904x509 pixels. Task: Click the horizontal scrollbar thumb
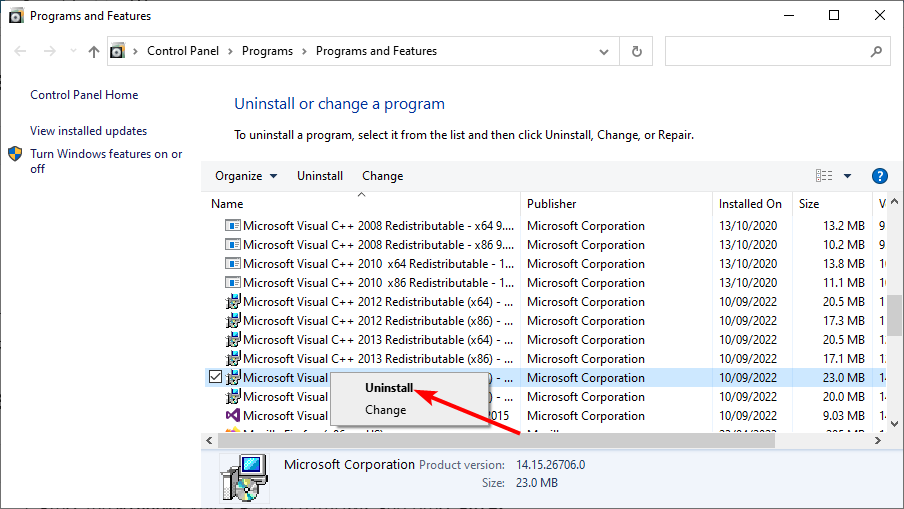coord(496,440)
